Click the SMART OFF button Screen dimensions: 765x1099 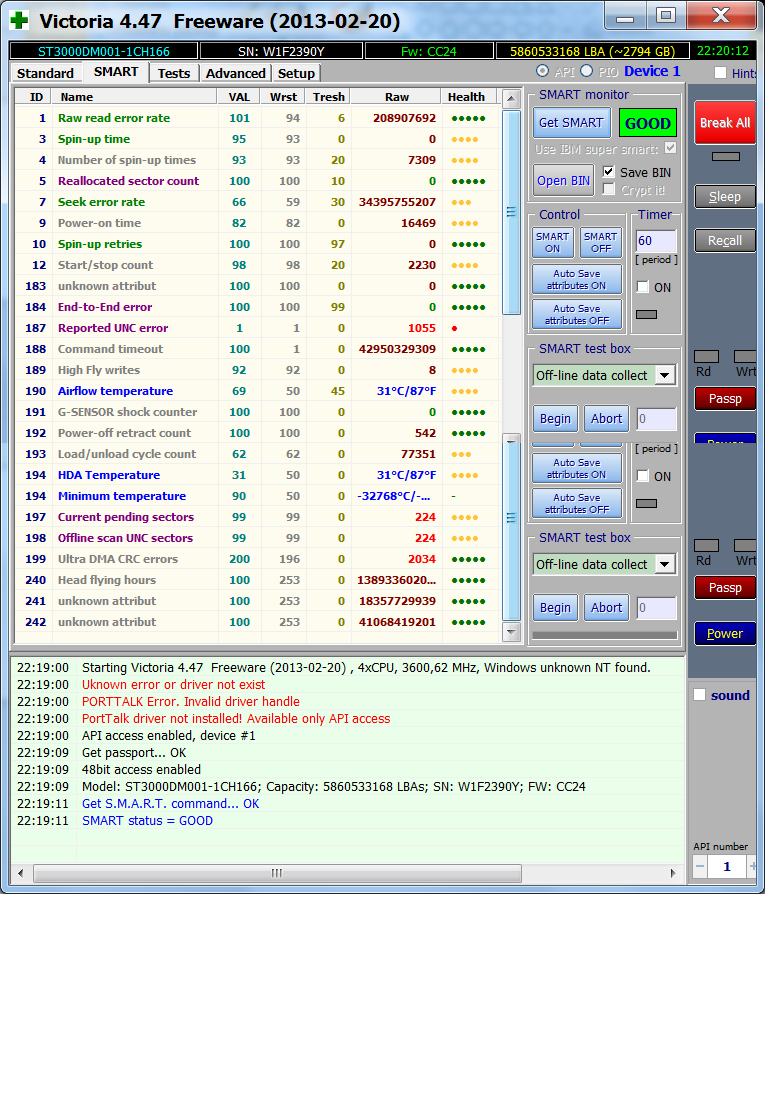[x=601, y=243]
